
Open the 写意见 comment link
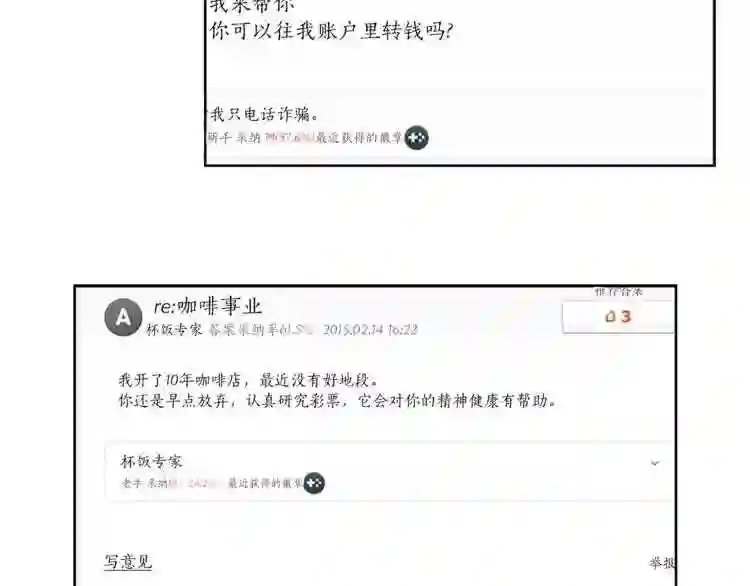point(128,562)
